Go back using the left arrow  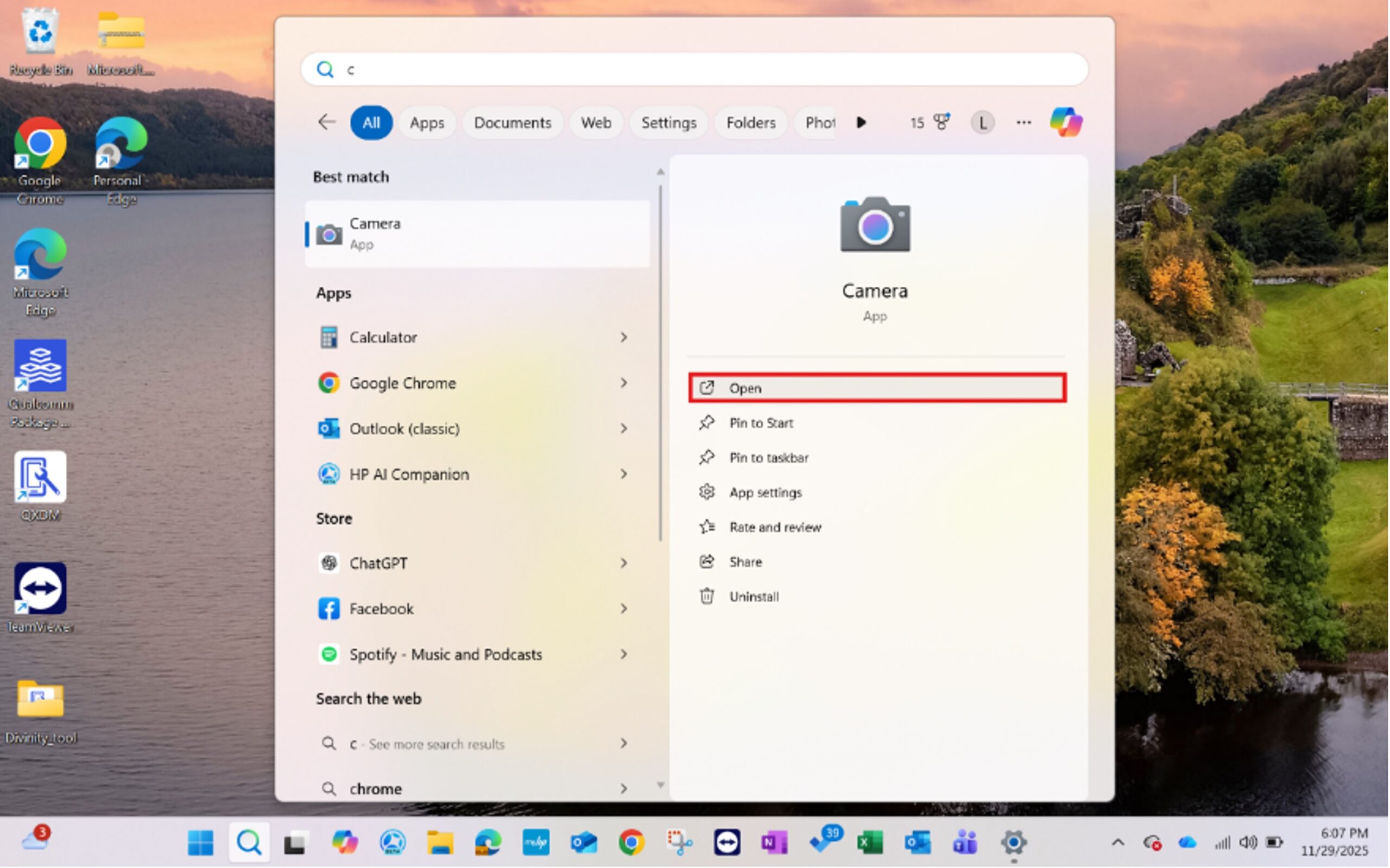coord(326,122)
